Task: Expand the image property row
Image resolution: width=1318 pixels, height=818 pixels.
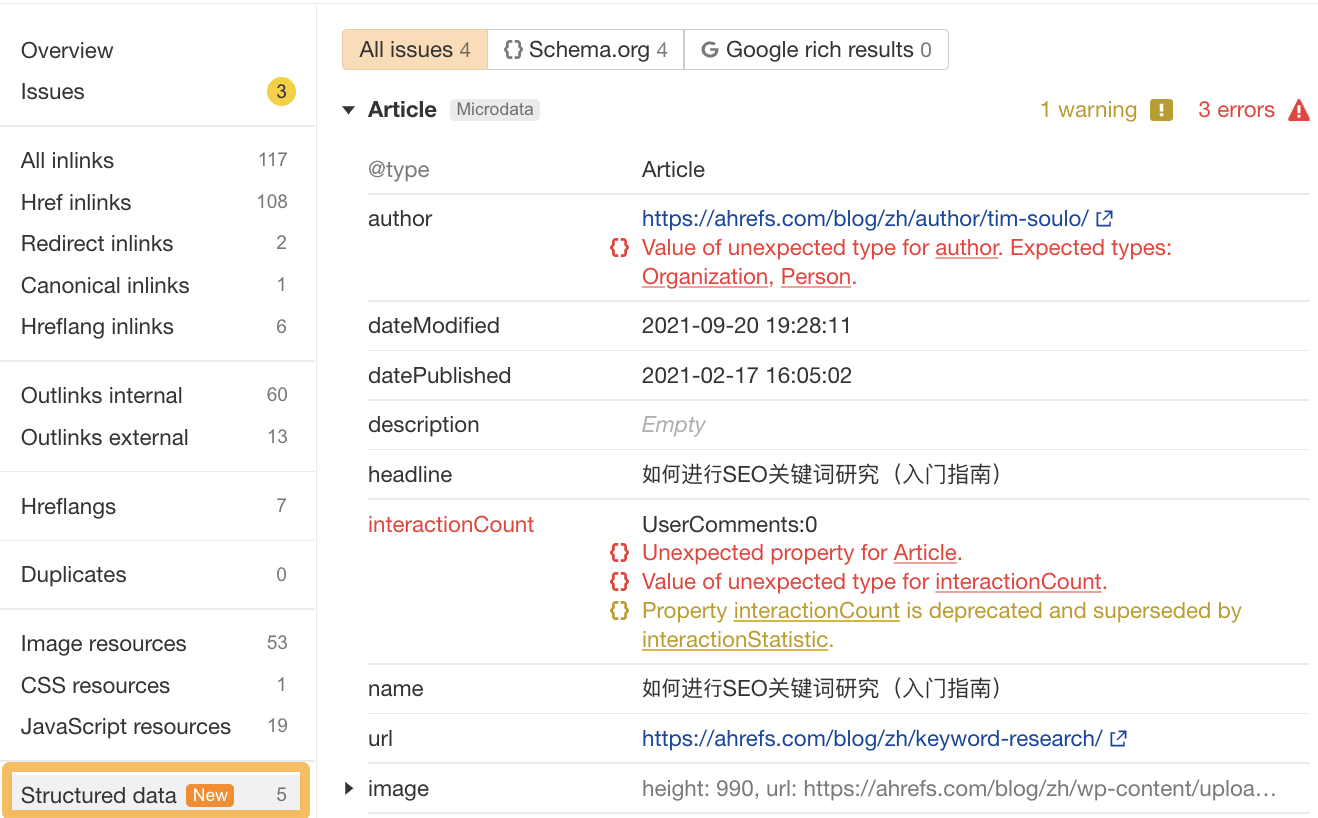Action: (x=347, y=788)
